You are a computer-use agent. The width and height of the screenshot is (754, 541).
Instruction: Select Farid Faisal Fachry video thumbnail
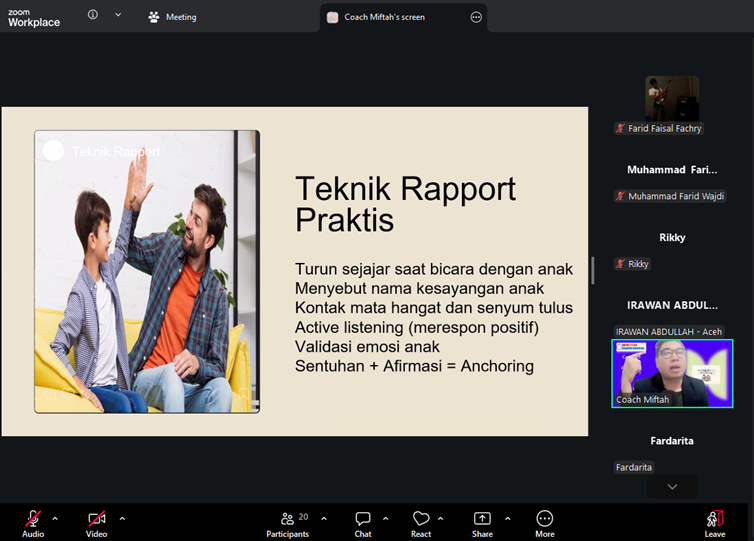[x=672, y=98]
